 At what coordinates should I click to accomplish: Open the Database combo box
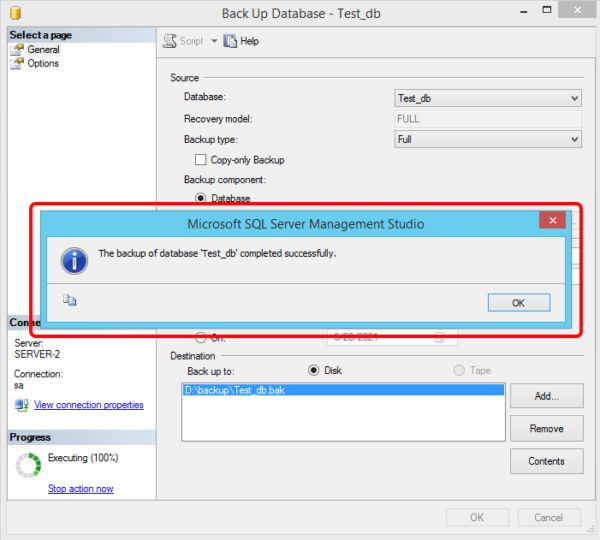click(x=488, y=98)
